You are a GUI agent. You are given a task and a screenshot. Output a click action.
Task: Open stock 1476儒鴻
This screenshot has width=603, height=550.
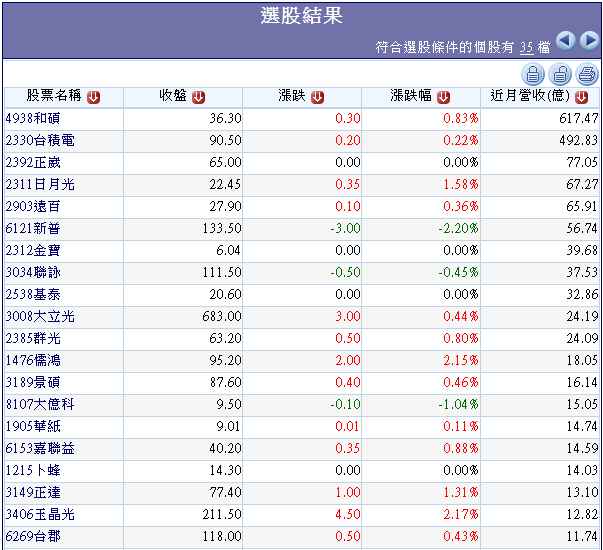[33, 360]
